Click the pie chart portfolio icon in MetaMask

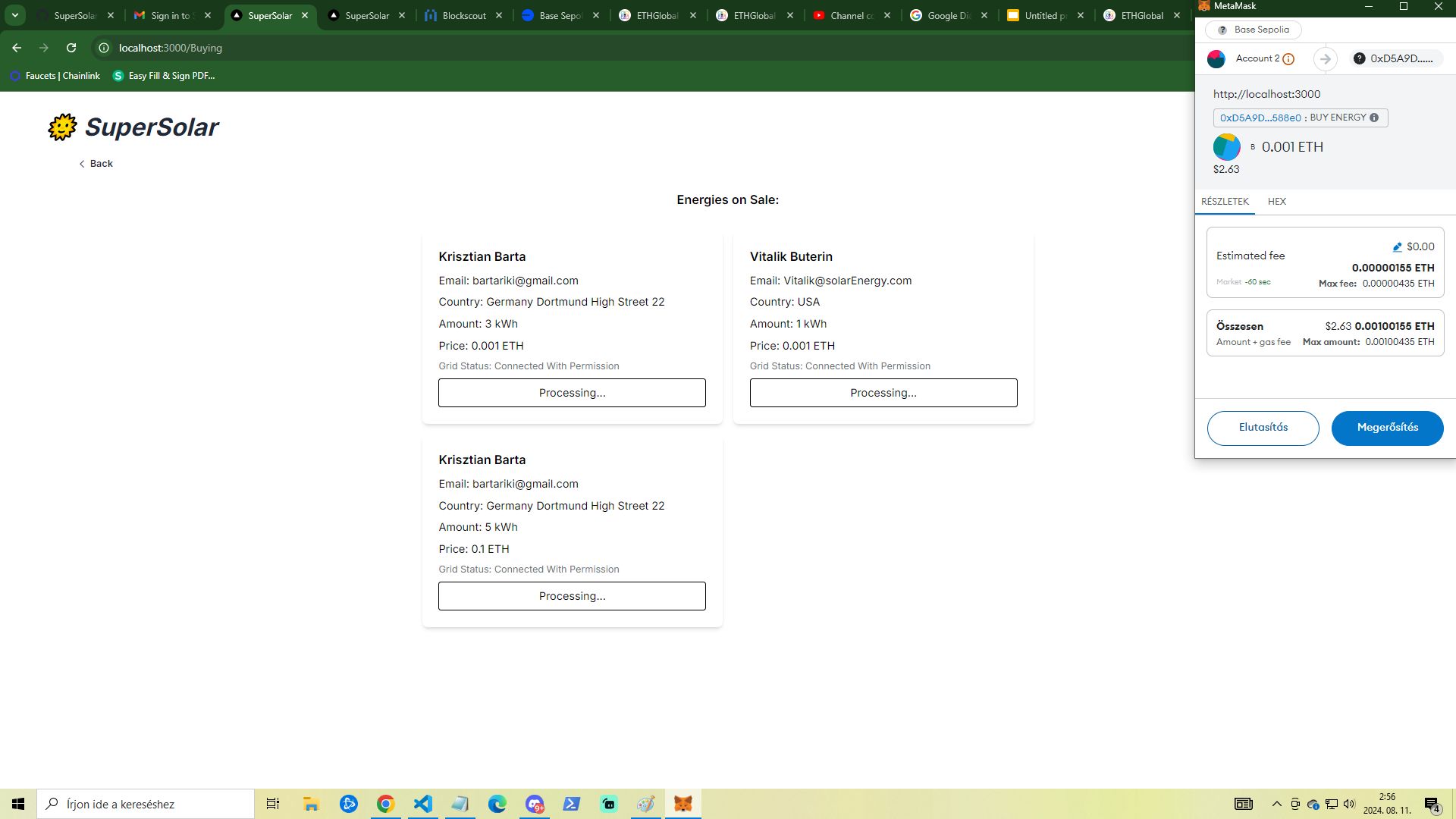[x=1217, y=58]
